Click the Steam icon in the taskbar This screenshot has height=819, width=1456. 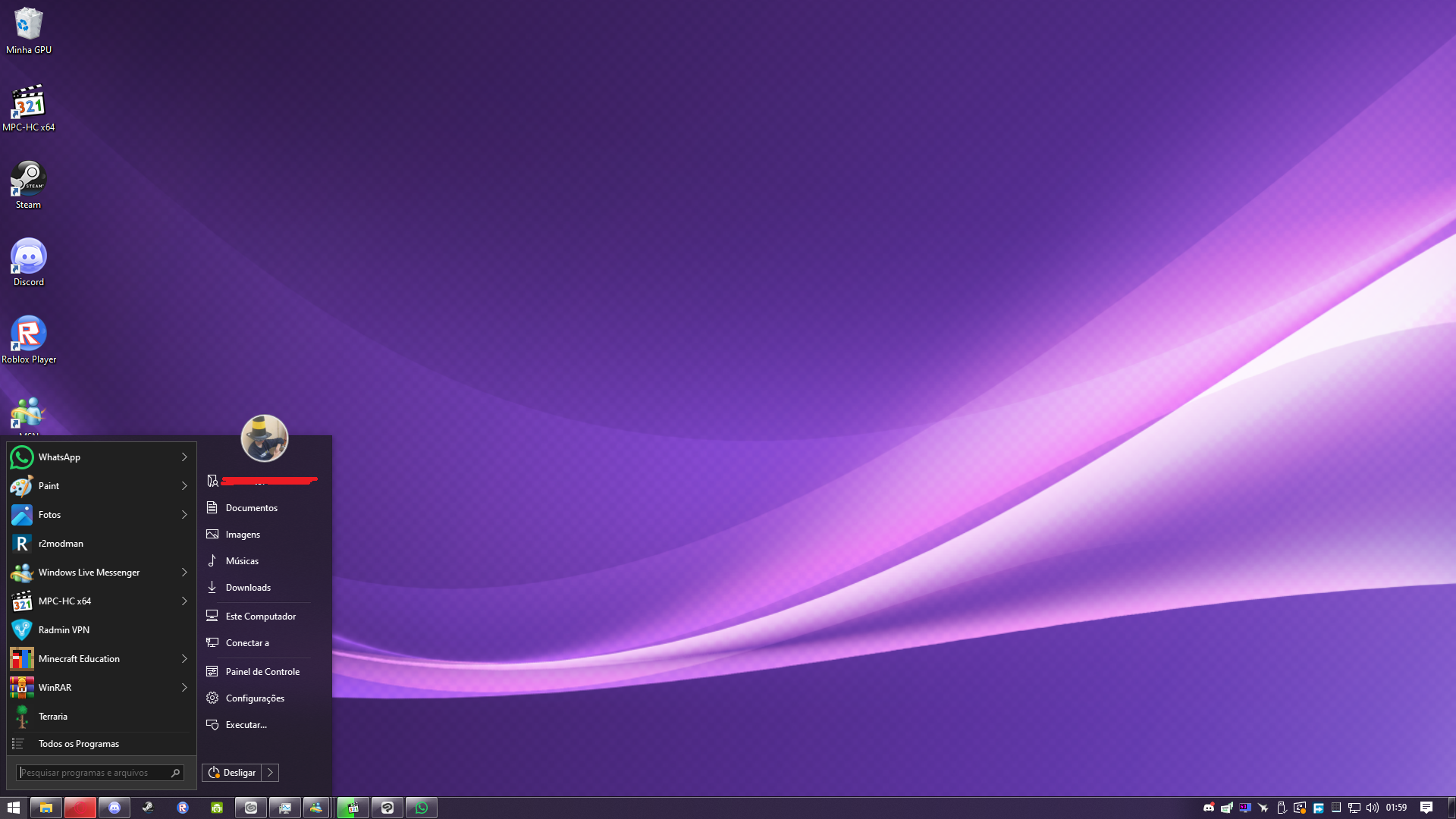pyautogui.click(x=149, y=808)
